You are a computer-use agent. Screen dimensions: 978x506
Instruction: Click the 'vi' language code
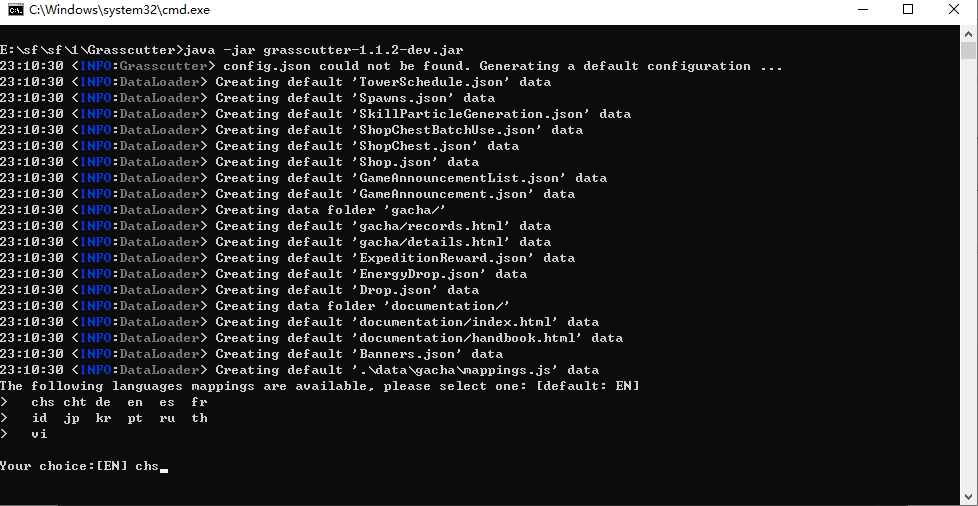(x=39, y=434)
